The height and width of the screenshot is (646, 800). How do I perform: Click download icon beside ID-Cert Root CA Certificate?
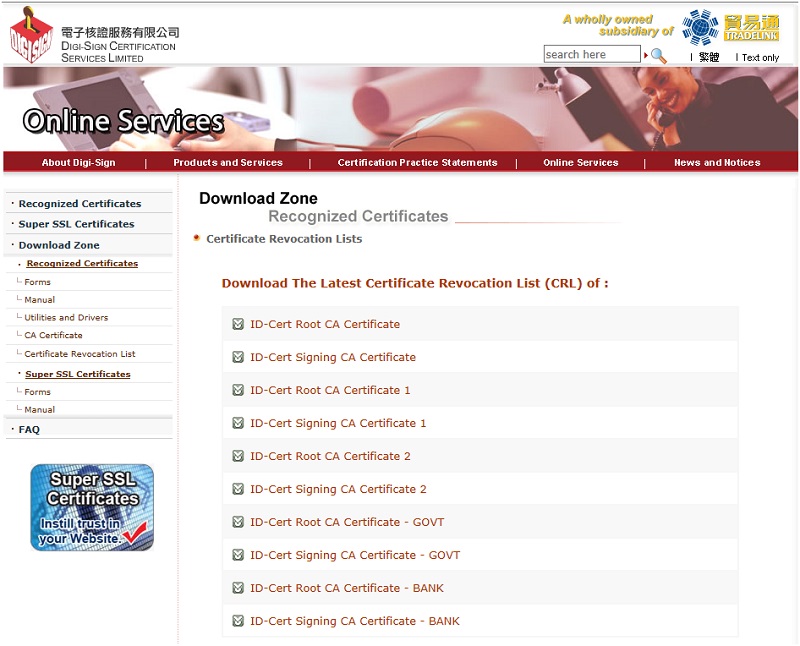237,324
